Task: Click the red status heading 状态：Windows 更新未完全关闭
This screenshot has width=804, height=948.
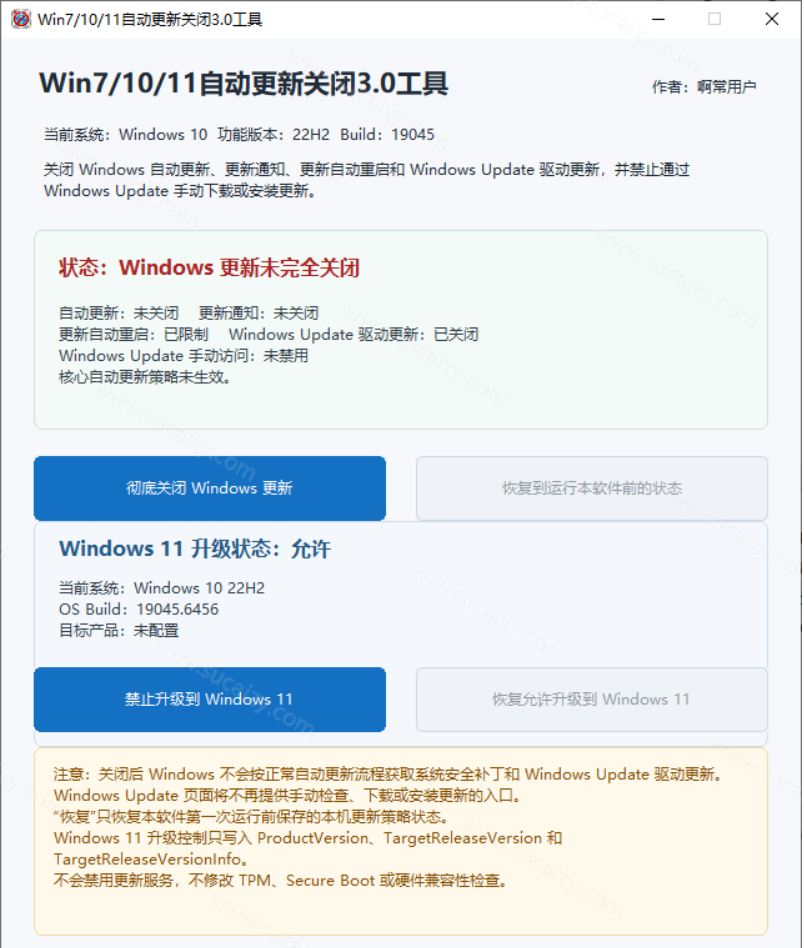Action: pyautogui.click(x=209, y=268)
